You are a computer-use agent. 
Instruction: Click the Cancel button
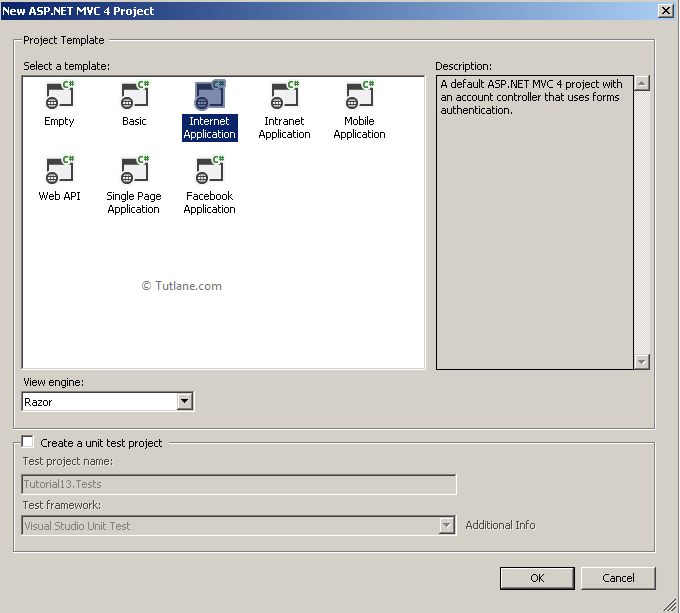pyautogui.click(x=618, y=578)
